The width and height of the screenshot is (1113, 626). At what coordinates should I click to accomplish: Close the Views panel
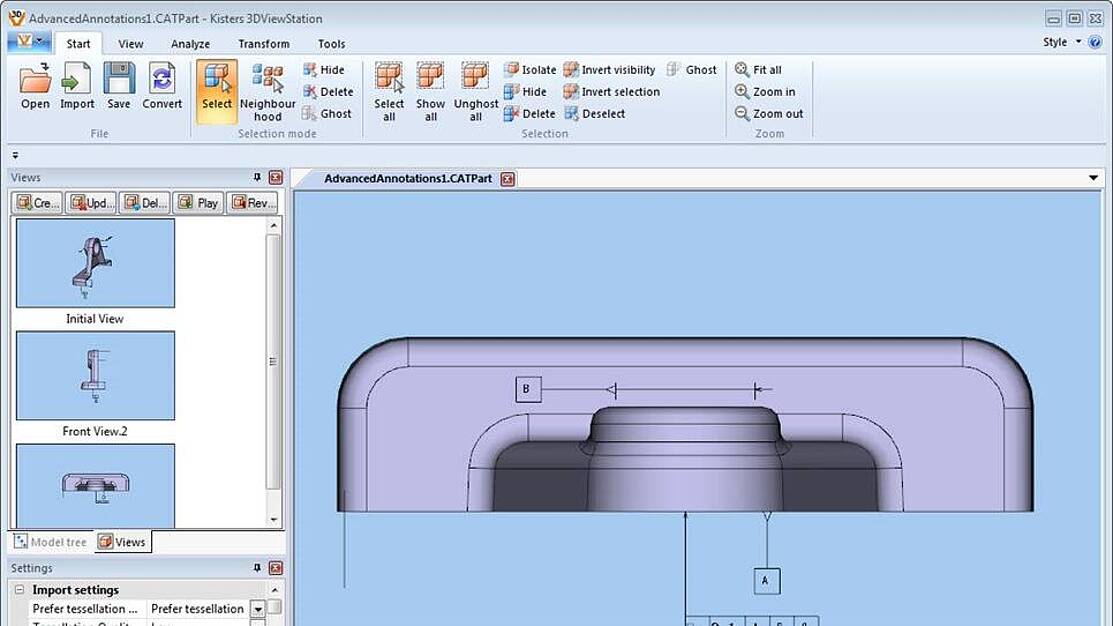[x=275, y=177]
